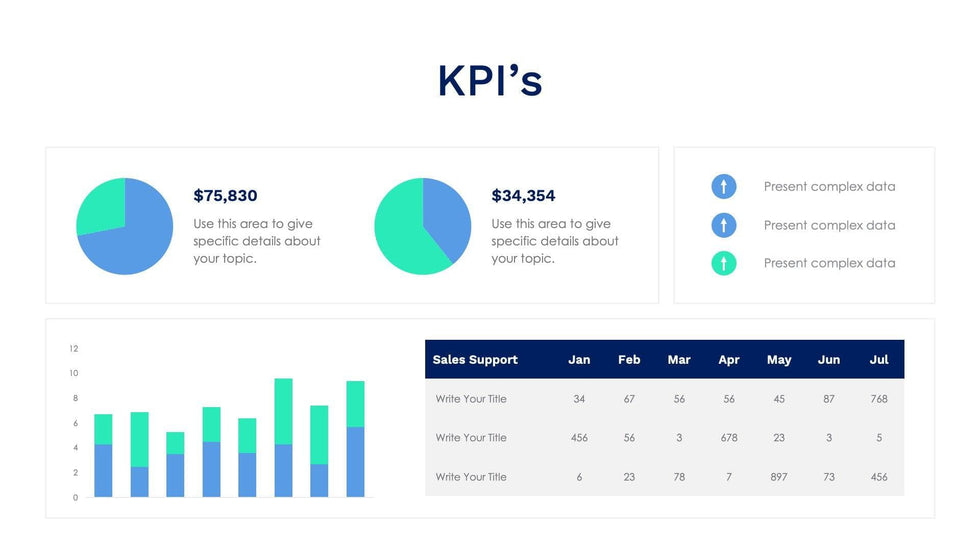Screen dimensions: 980x551
Task: Click the Jul column header
Action: tap(879, 359)
